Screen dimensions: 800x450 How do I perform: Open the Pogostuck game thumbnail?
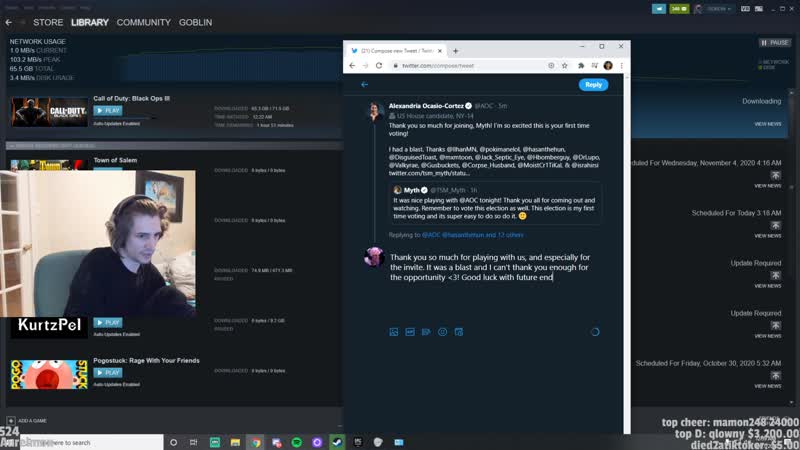[x=49, y=374]
